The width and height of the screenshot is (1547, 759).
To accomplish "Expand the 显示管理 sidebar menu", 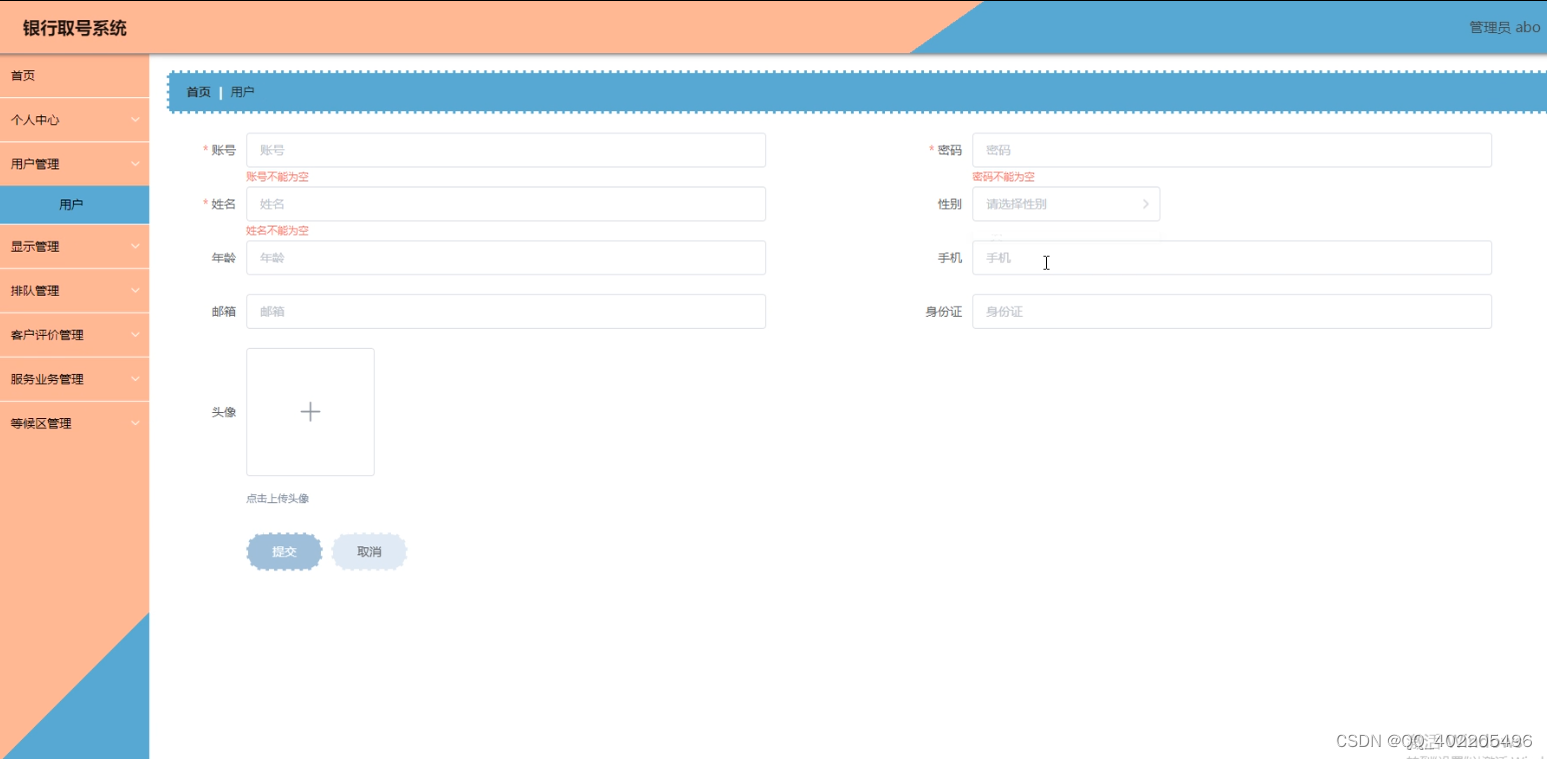I will [x=74, y=247].
